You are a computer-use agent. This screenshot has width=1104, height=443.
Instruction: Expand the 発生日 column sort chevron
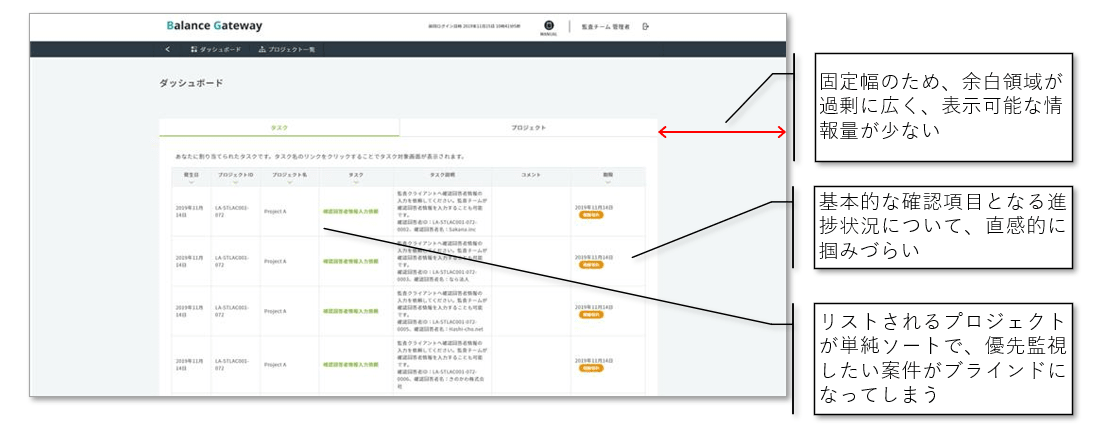click(x=191, y=181)
